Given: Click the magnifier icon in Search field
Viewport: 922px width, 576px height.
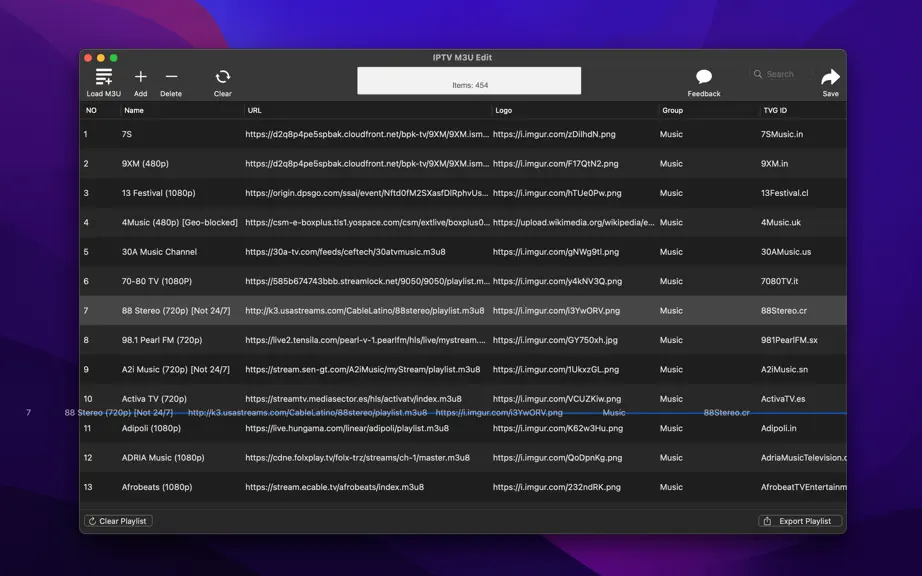Looking at the screenshot, I should coord(758,74).
